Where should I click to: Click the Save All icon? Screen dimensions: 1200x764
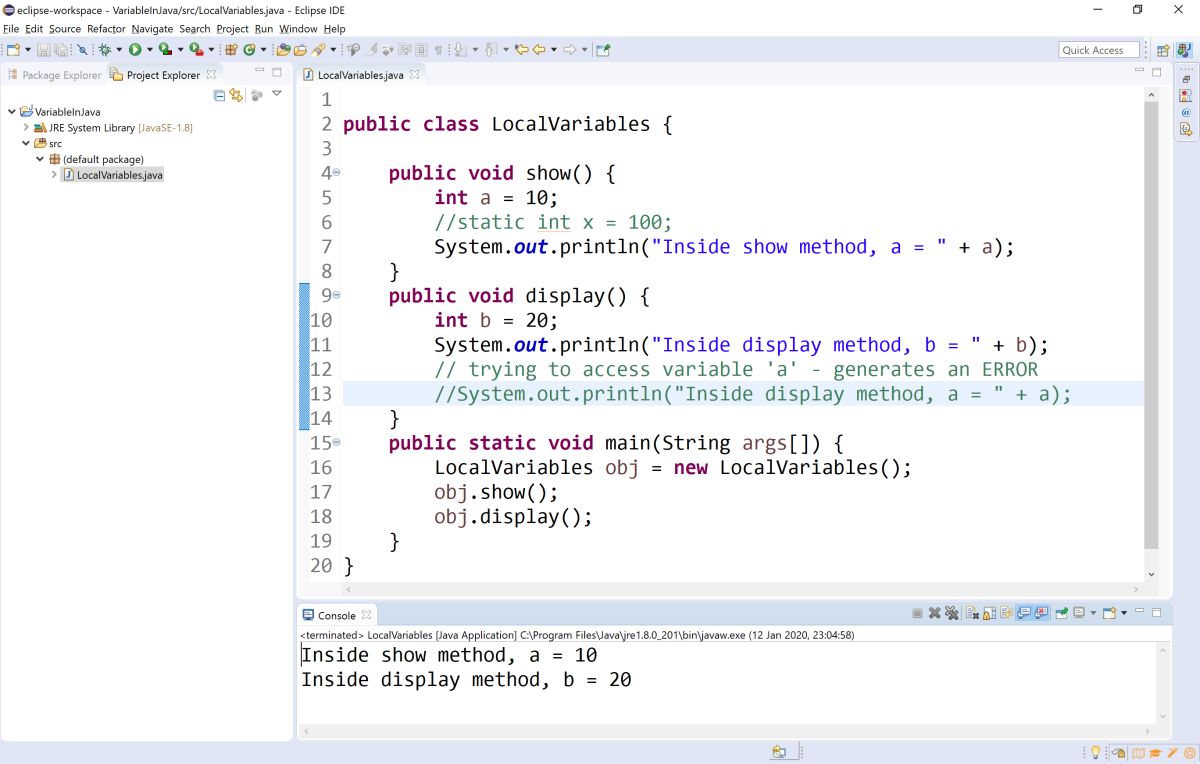click(61, 48)
